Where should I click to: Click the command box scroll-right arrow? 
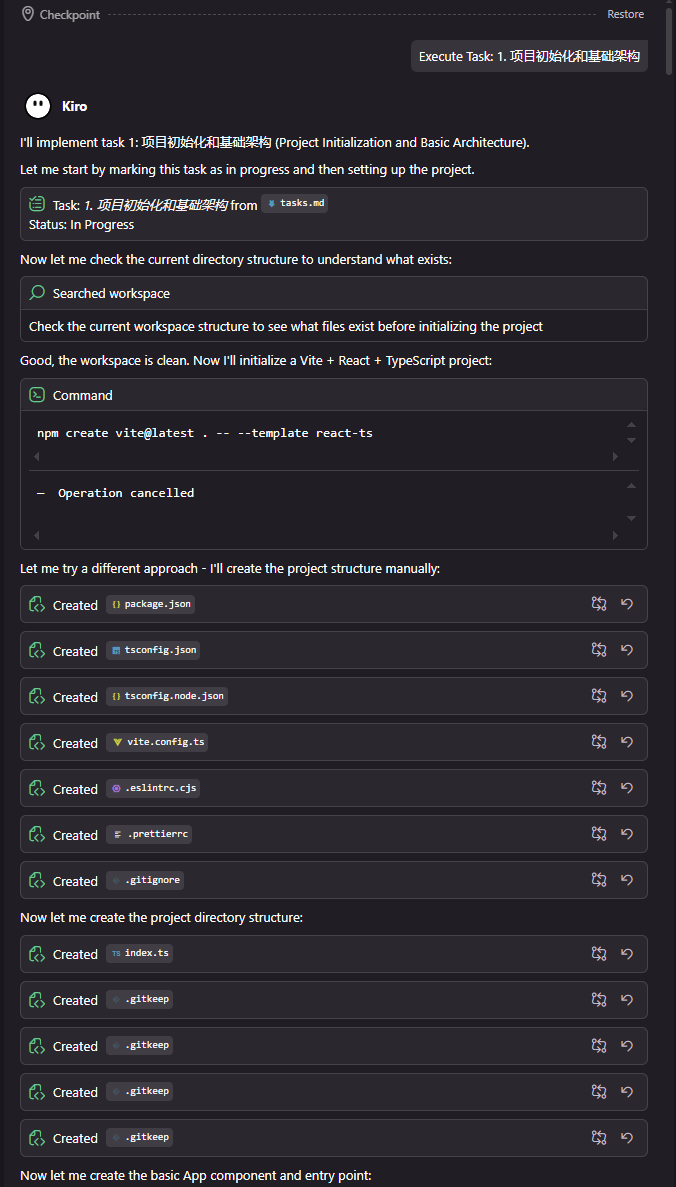pyautogui.click(x=615, y=456)
